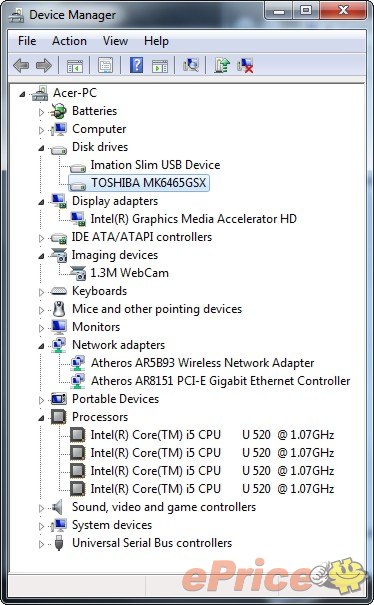Expand the Batteries category
Screen dimensions: 374x605
point(41,112)
